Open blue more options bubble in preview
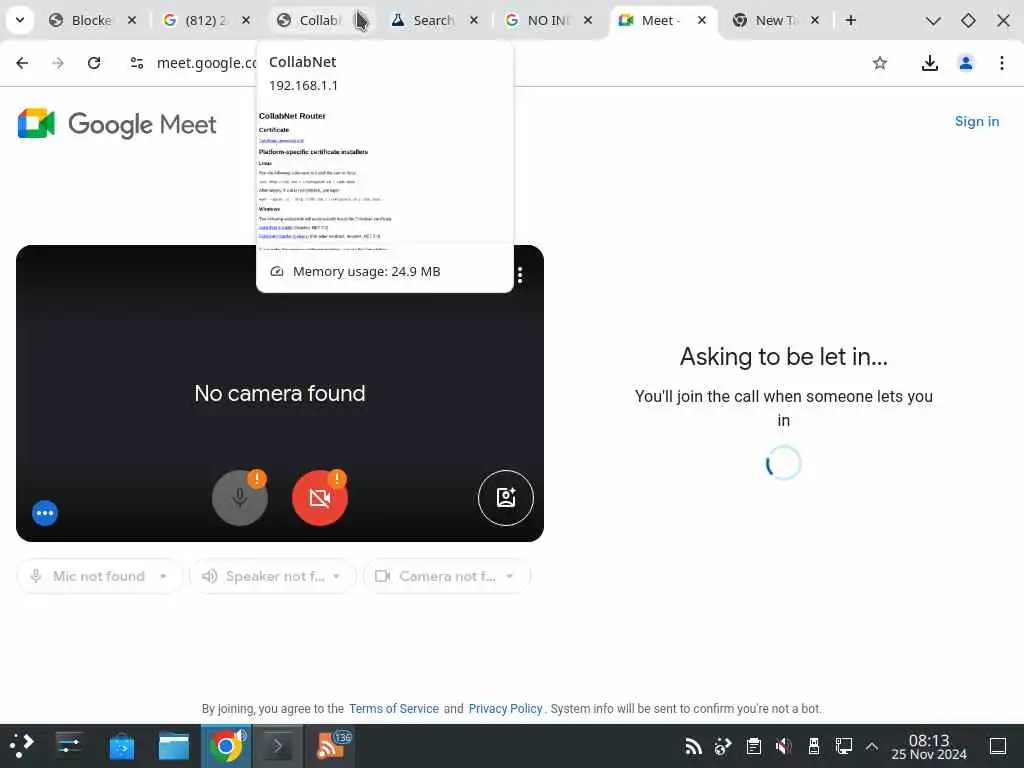The width and height of the screenshot is (1024, 768). click(x=45, y=513)
